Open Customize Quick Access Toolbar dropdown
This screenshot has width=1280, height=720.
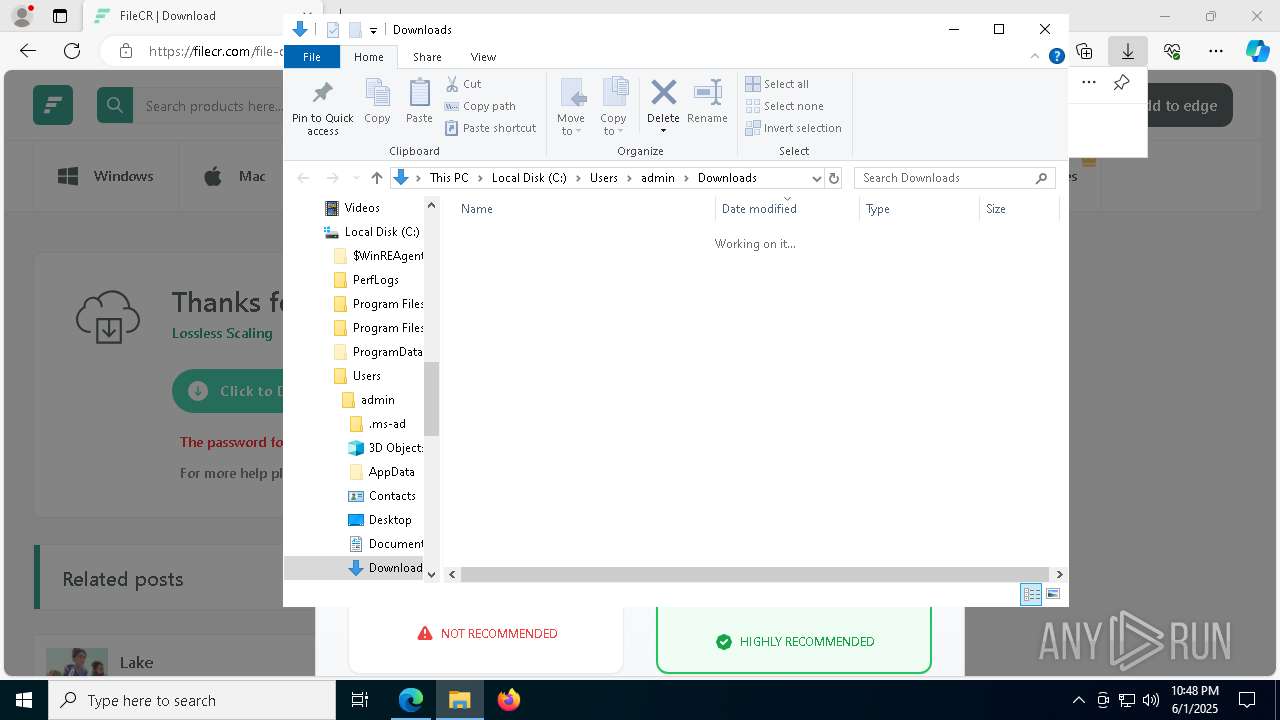[373, 30]
